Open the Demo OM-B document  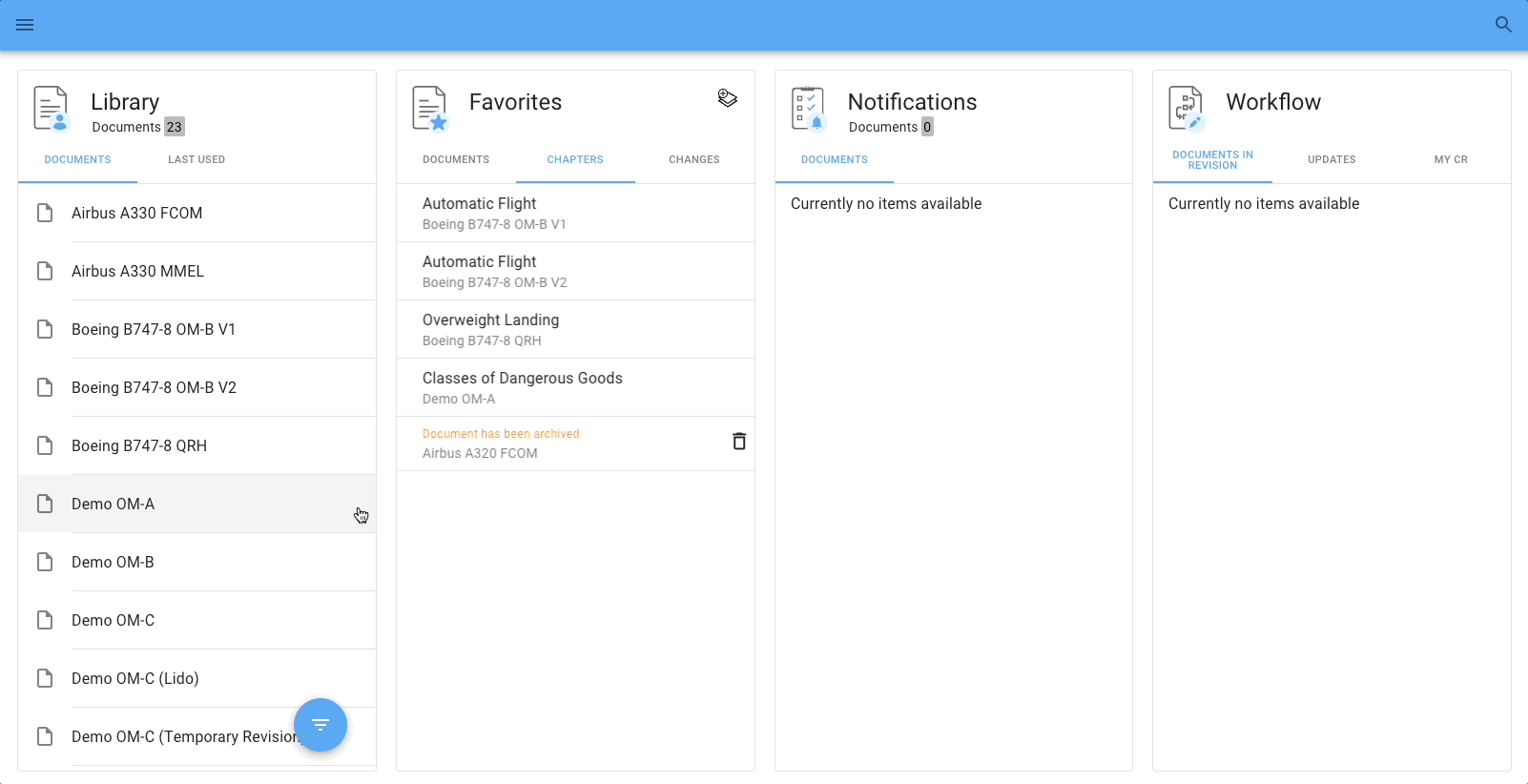196,562
